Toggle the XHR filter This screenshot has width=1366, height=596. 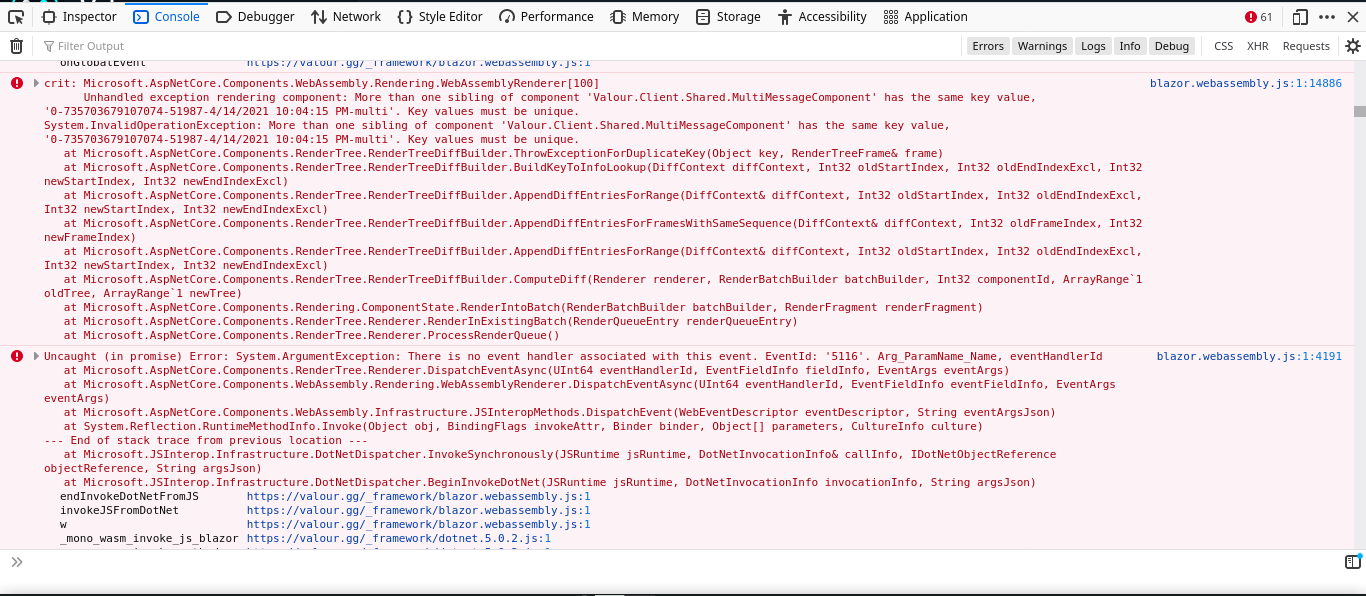(x=1257, y=45)
